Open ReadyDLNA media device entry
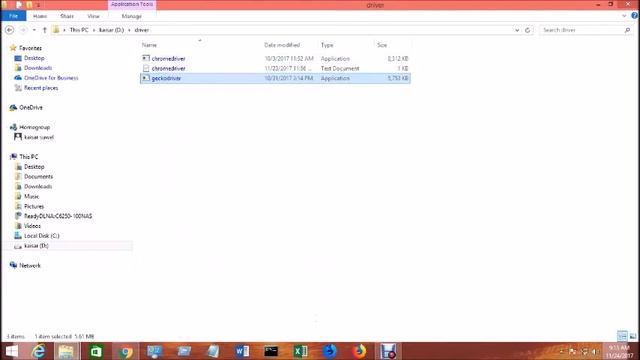 click(58, 216)
